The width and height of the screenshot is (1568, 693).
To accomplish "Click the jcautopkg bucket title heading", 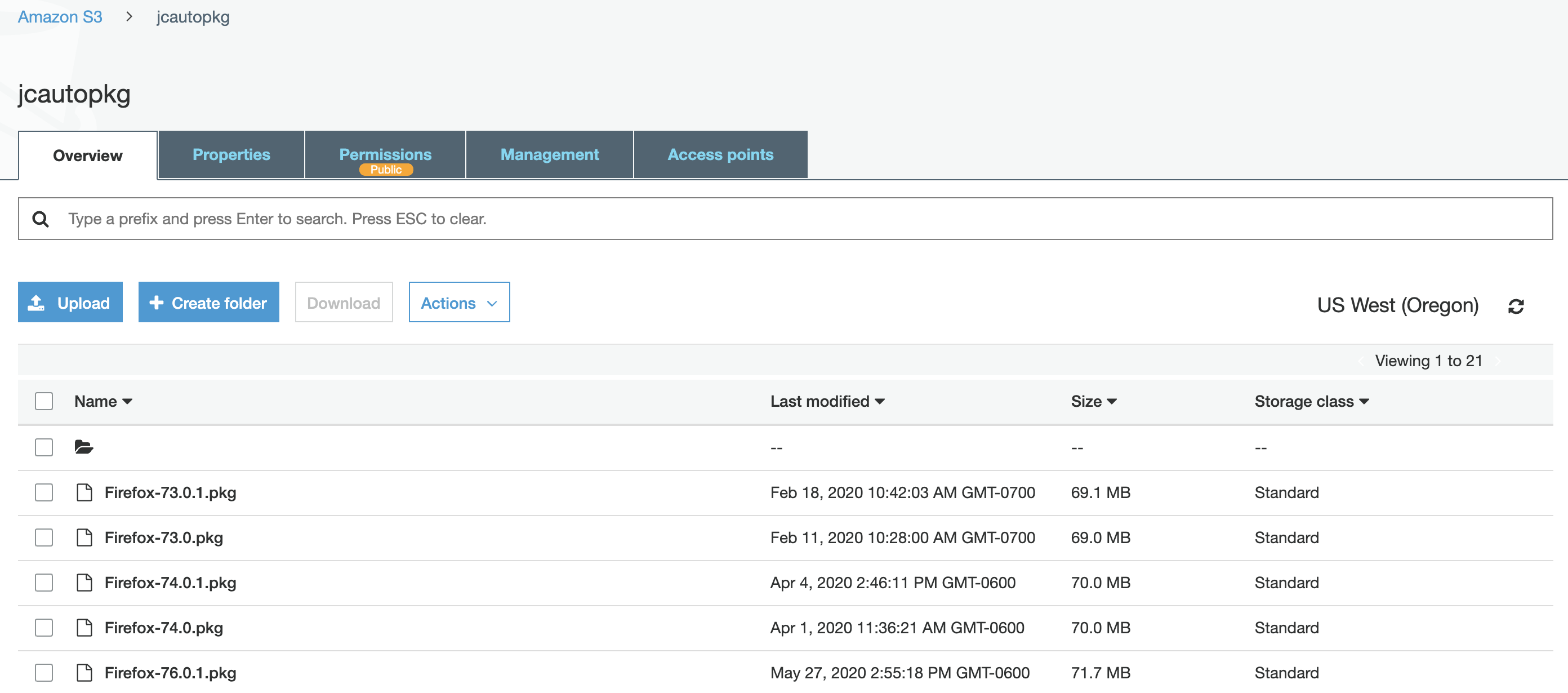I will (x=74, y=95).
